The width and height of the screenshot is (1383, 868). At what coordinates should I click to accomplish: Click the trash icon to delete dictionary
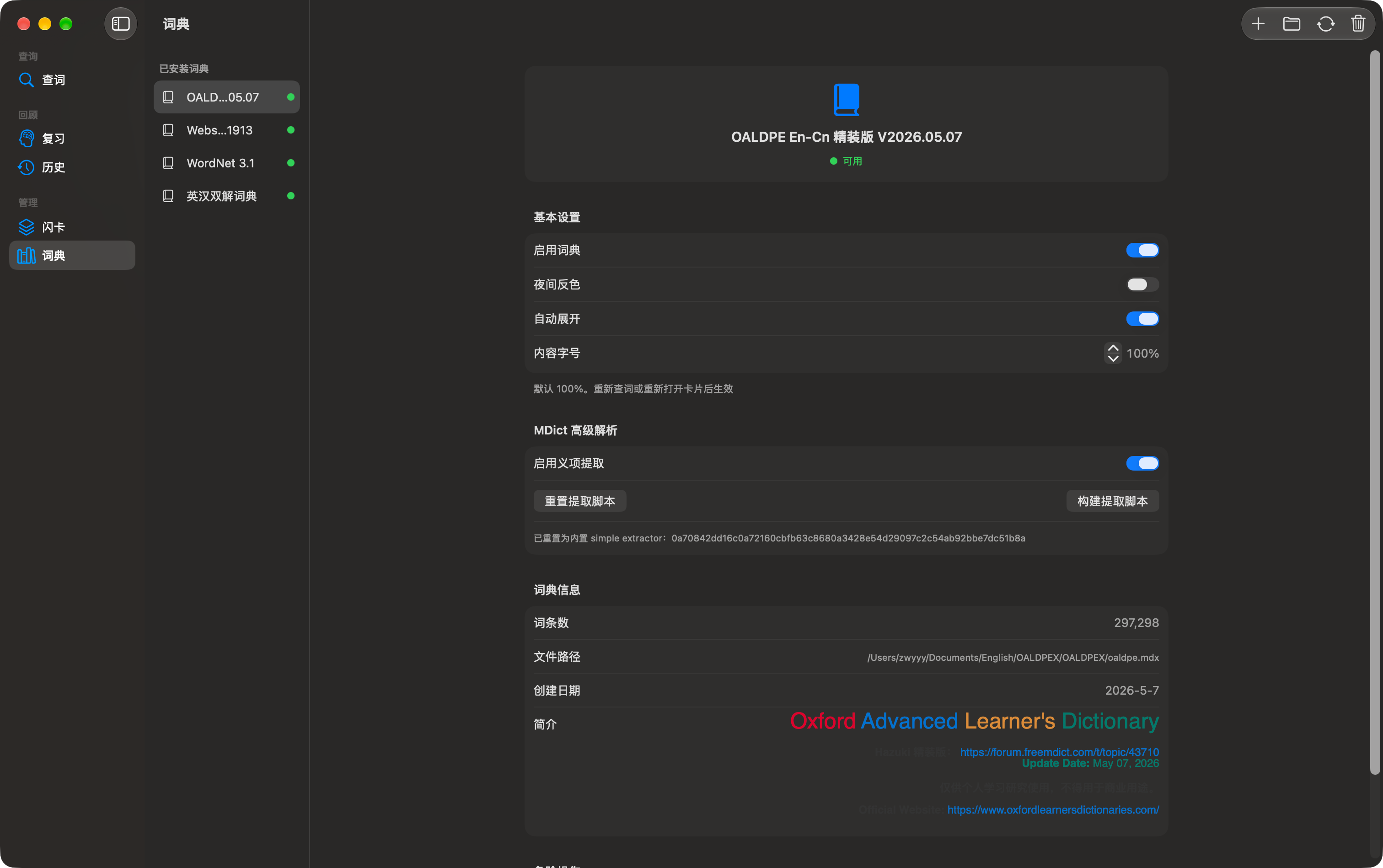(1357, 23)
